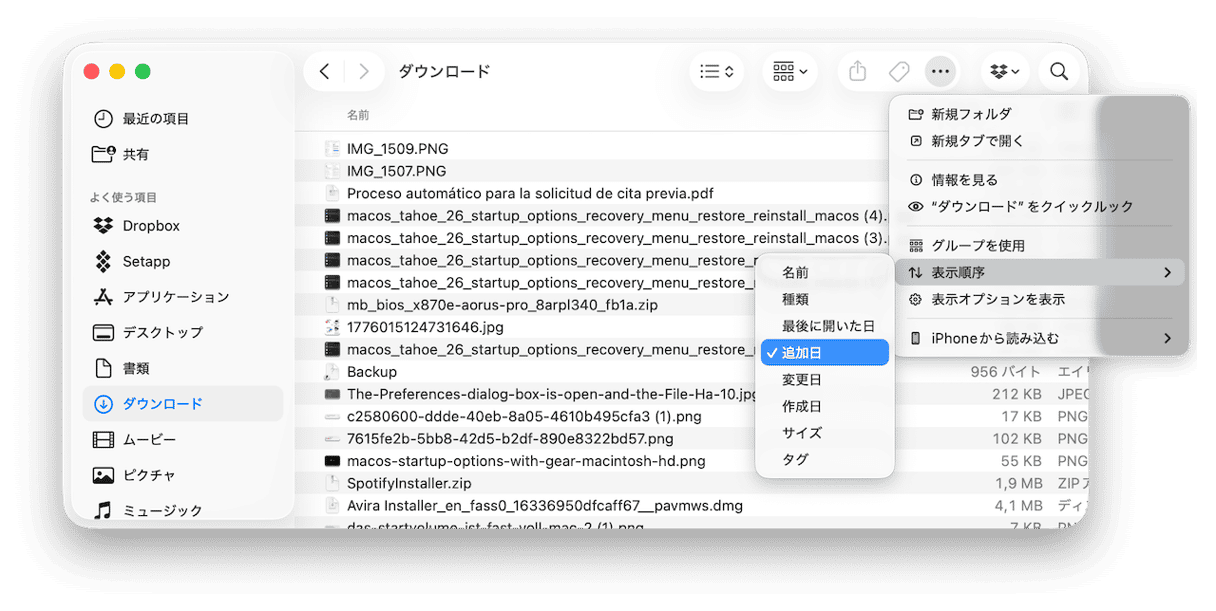
Task: Expand the 表示順序 submenu
Action: (x=1039, y=272)
